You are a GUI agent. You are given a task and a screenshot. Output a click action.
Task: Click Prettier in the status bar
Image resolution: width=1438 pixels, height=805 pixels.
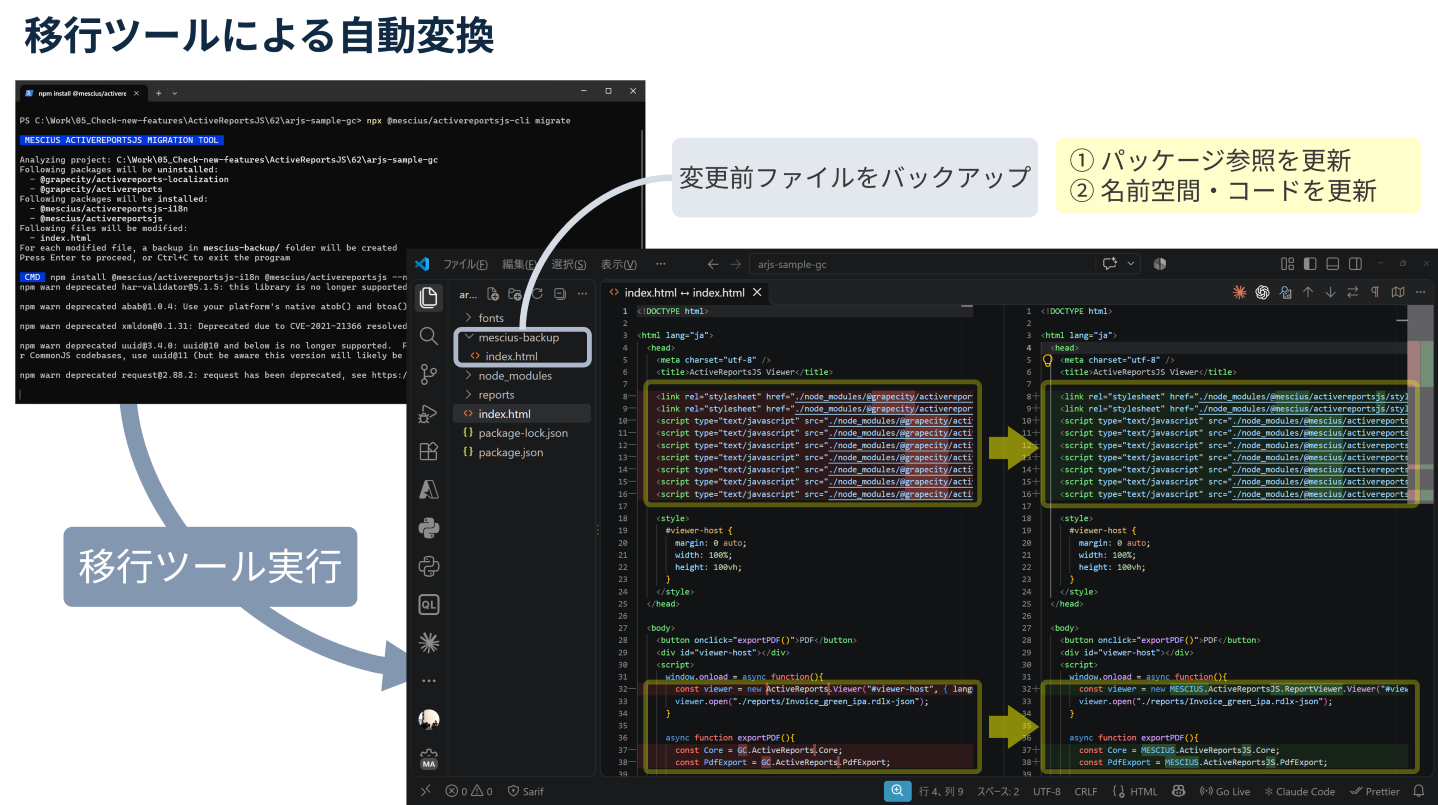point(1376,791)
